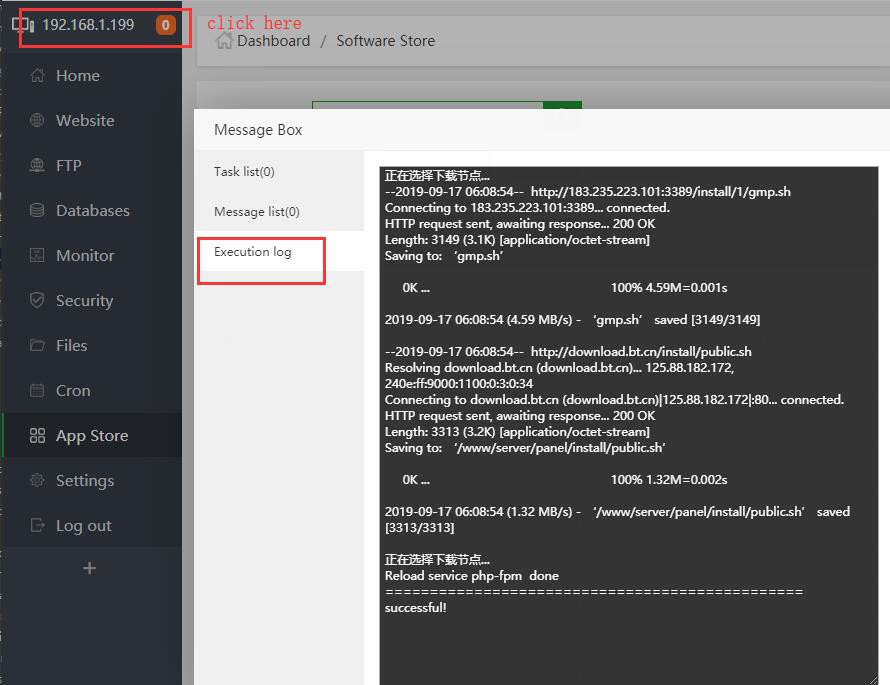Click the FTP icon in sidebar
This screenshot has width=890, height=685.
37,165
